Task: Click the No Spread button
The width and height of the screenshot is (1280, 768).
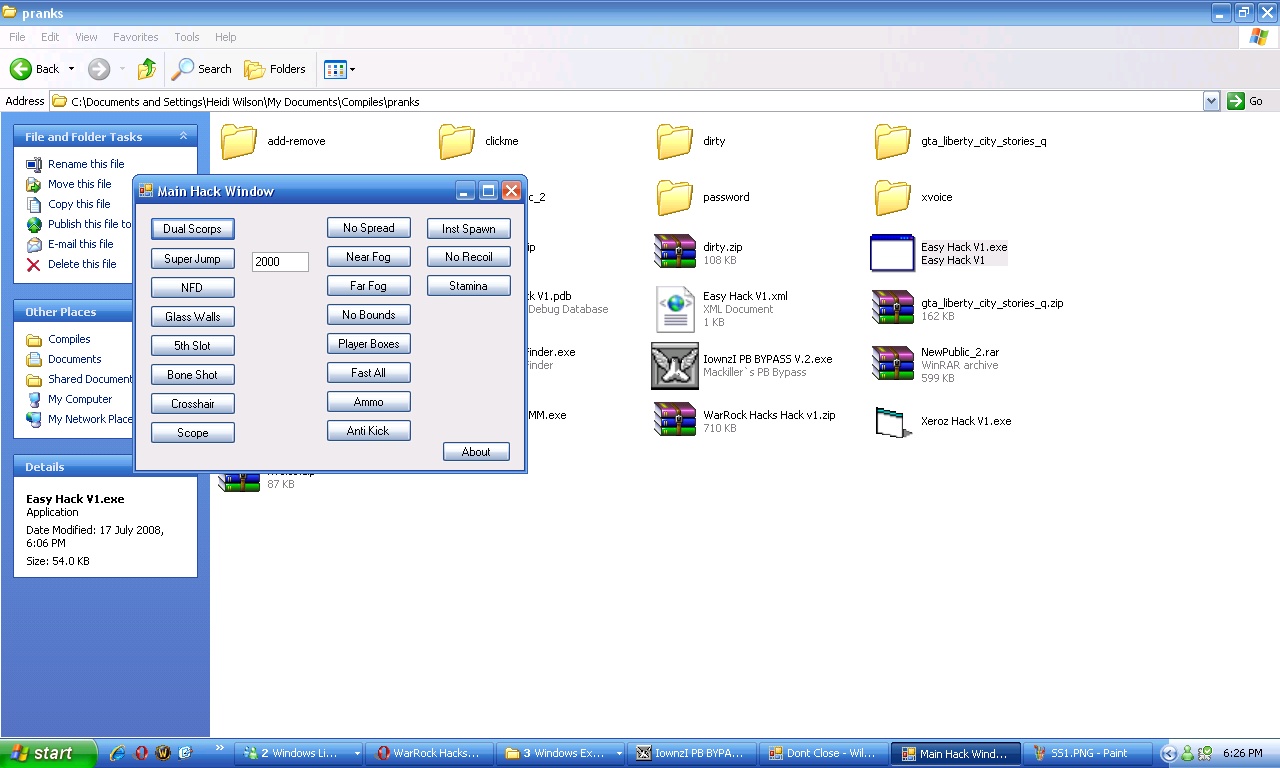Action: coord(369,228)
